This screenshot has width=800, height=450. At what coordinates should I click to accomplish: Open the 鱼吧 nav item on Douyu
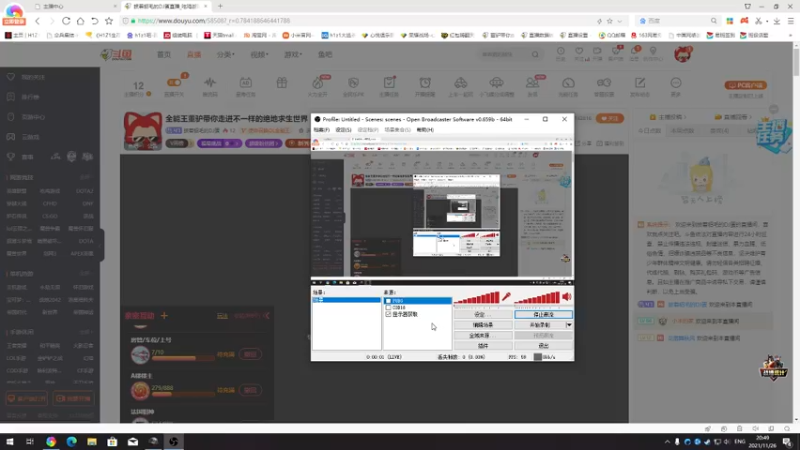325,55
